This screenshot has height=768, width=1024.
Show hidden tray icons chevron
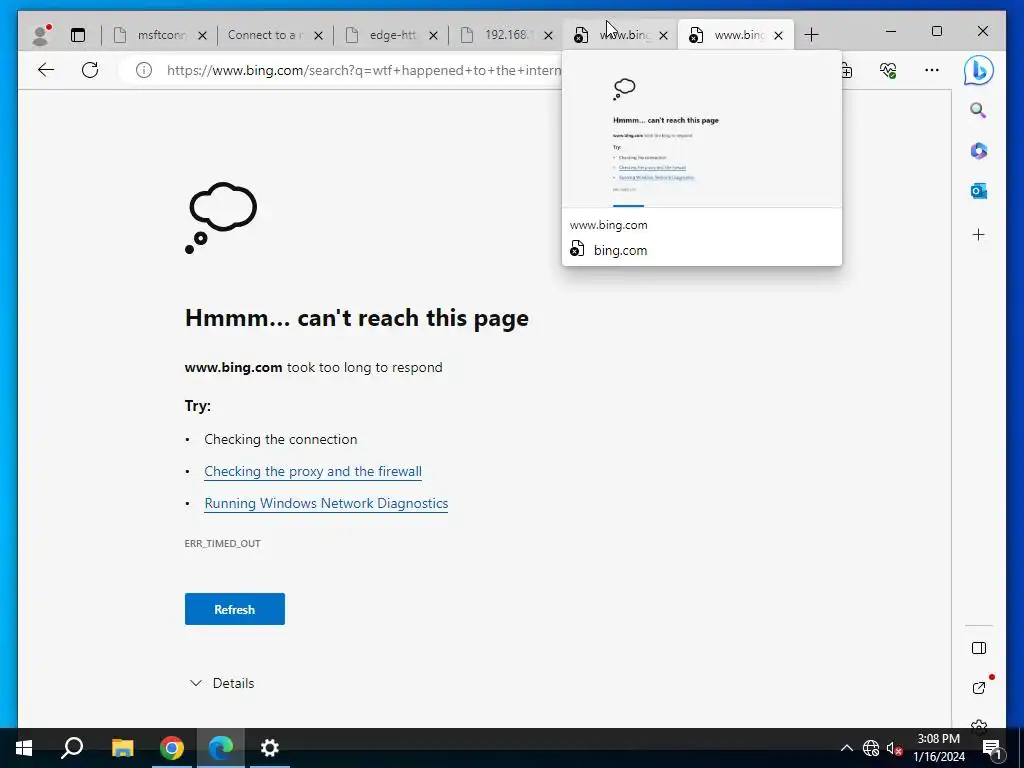tap(846, 748)
